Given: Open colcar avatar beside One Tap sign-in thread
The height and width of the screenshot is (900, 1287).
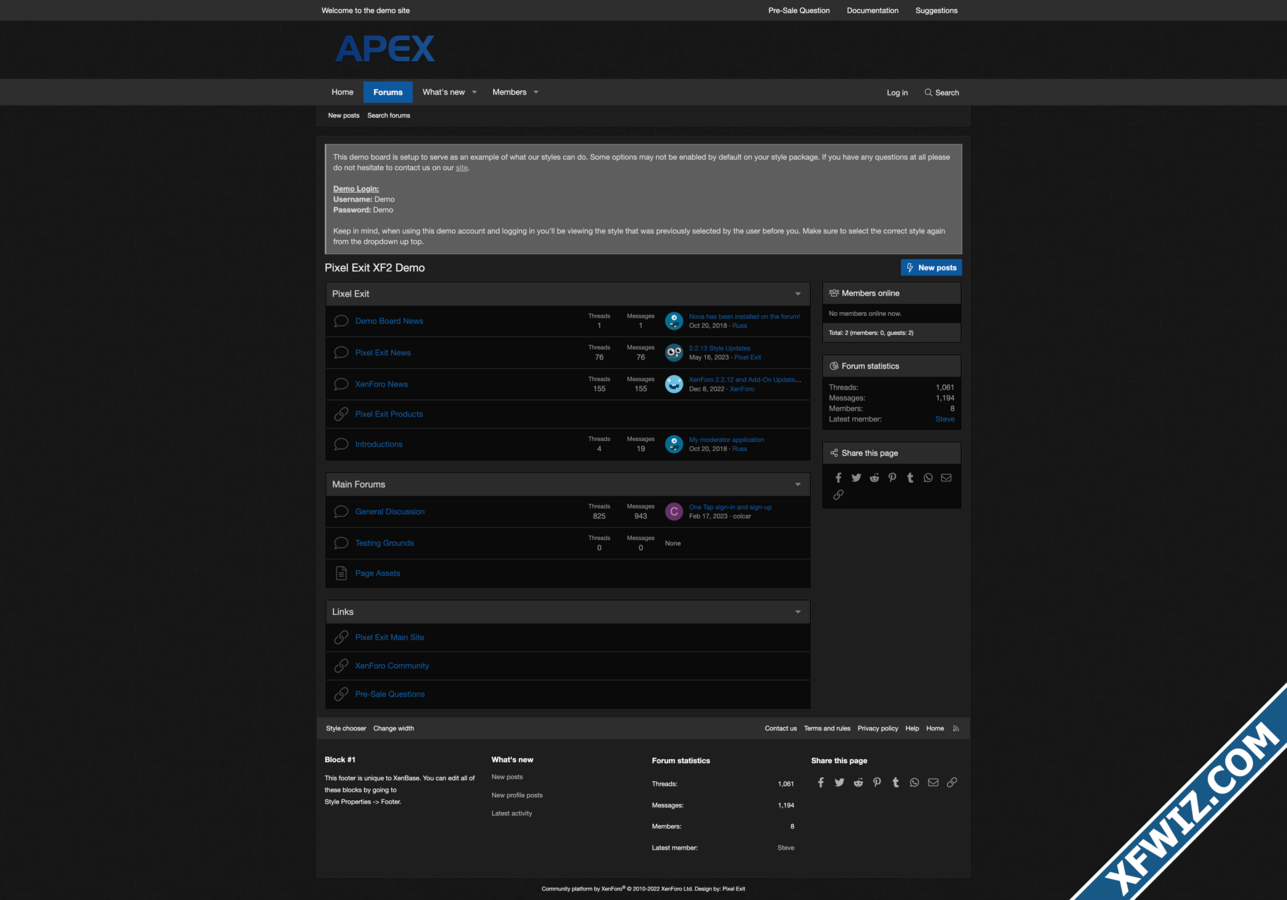Looking at the screenshot, I should tap(674, 511).
